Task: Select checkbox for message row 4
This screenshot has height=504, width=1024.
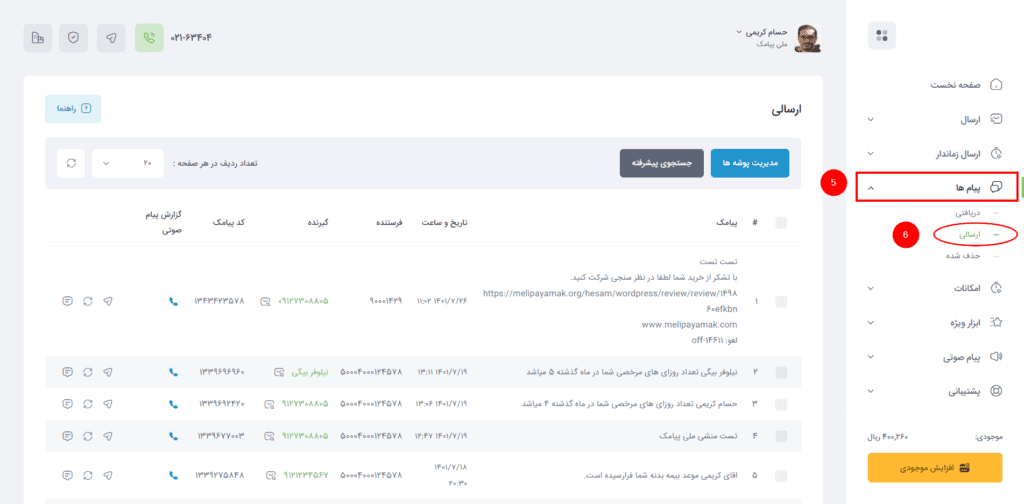Action: [x=781, y=435]
